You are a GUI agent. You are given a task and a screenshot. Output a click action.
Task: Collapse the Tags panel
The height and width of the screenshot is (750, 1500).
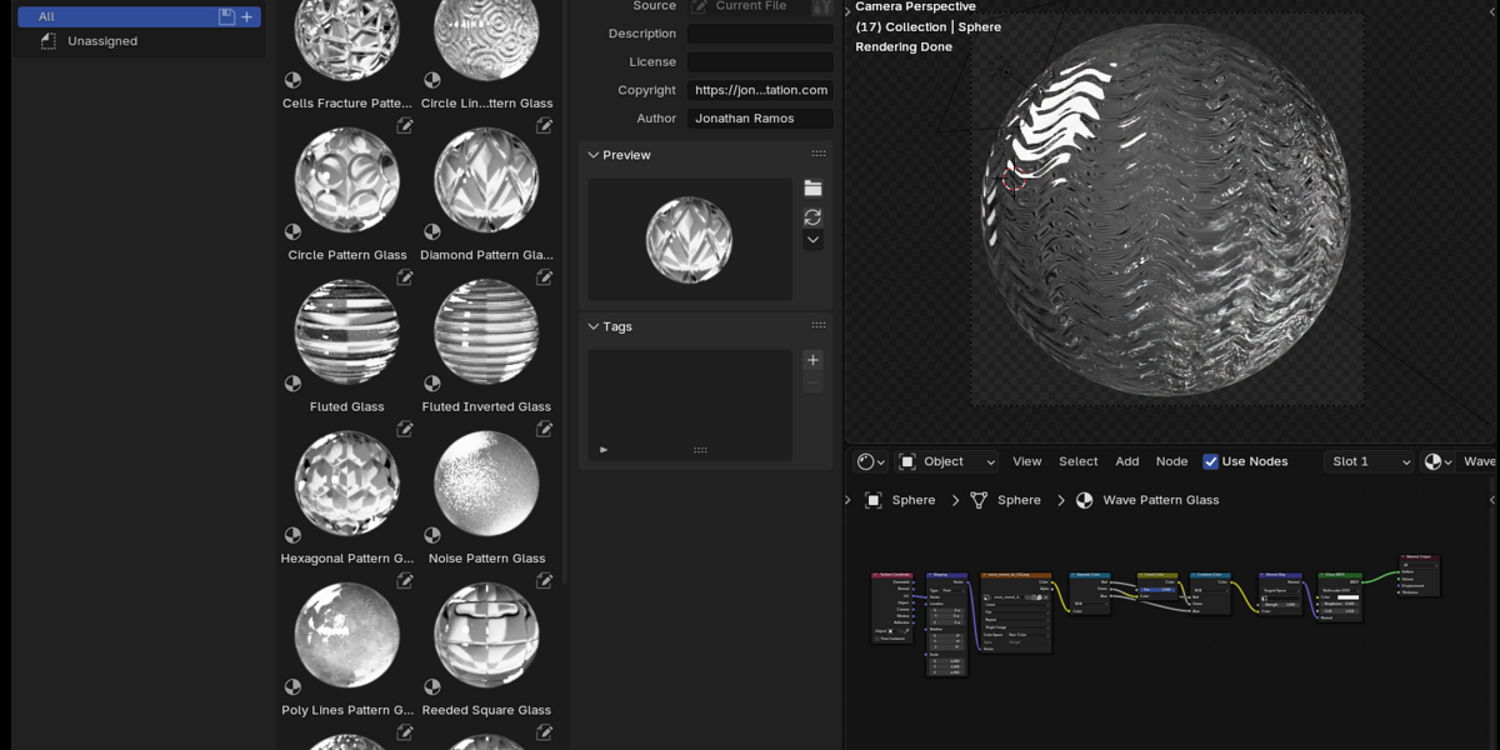[593, 327]
